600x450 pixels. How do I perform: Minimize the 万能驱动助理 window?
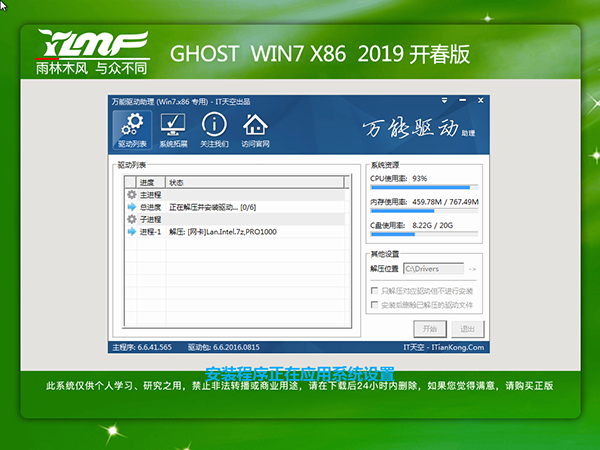click(463, 101)
